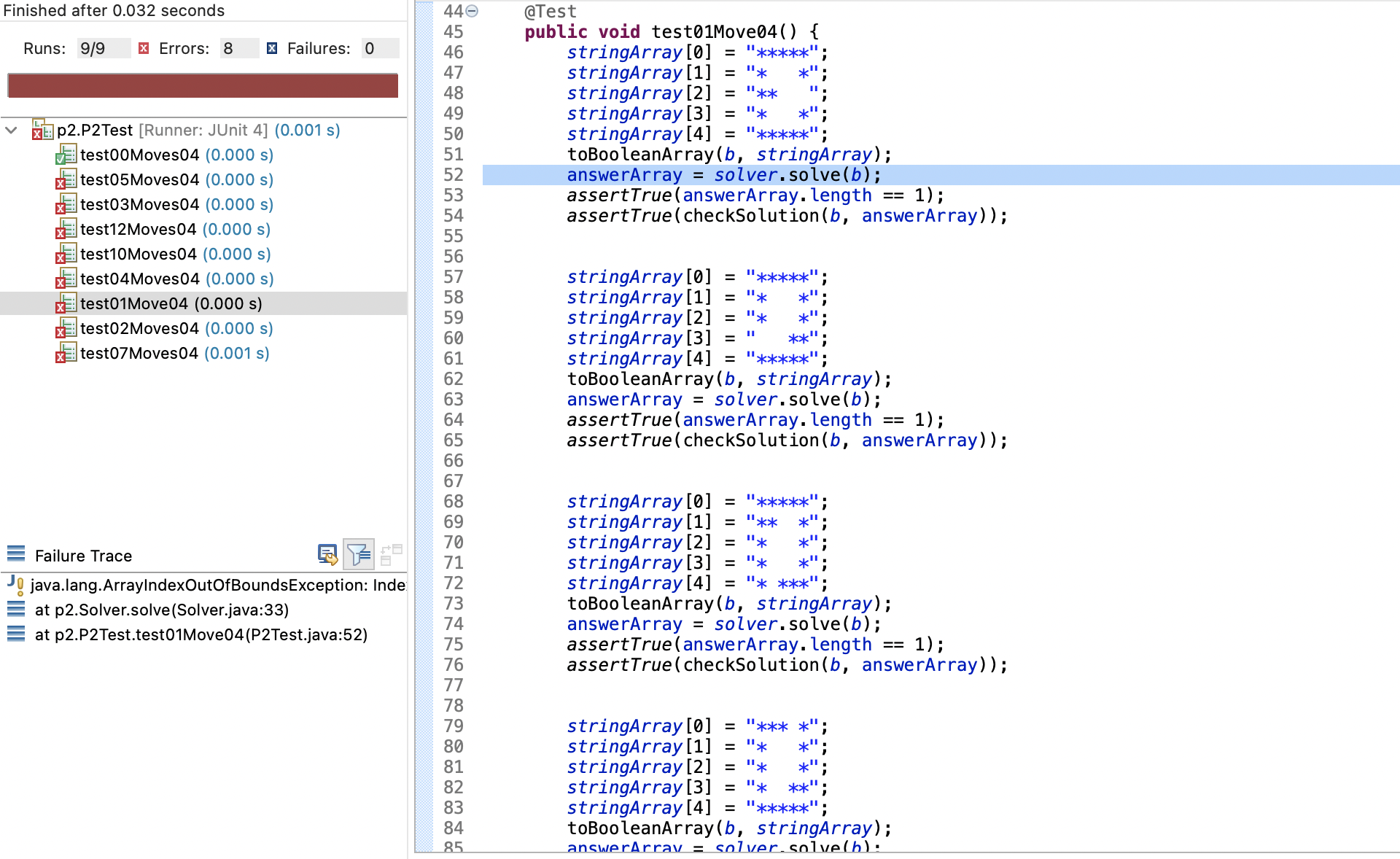Click the p2.P2Test suite icon
This screenshot has height=859, width=1400.
[x=42, y=131]
